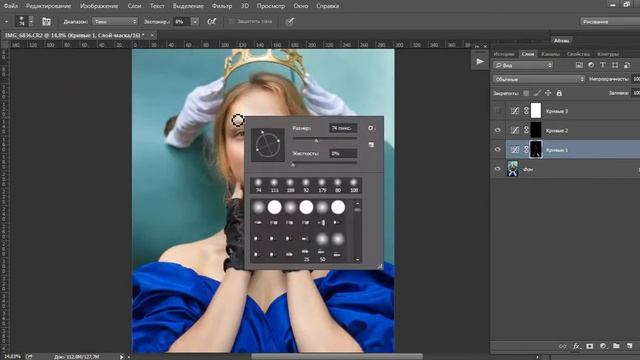Viewport: 640px width, 360px height.
Task: Filter layers by adjustment layers icon
Action: 591,65
